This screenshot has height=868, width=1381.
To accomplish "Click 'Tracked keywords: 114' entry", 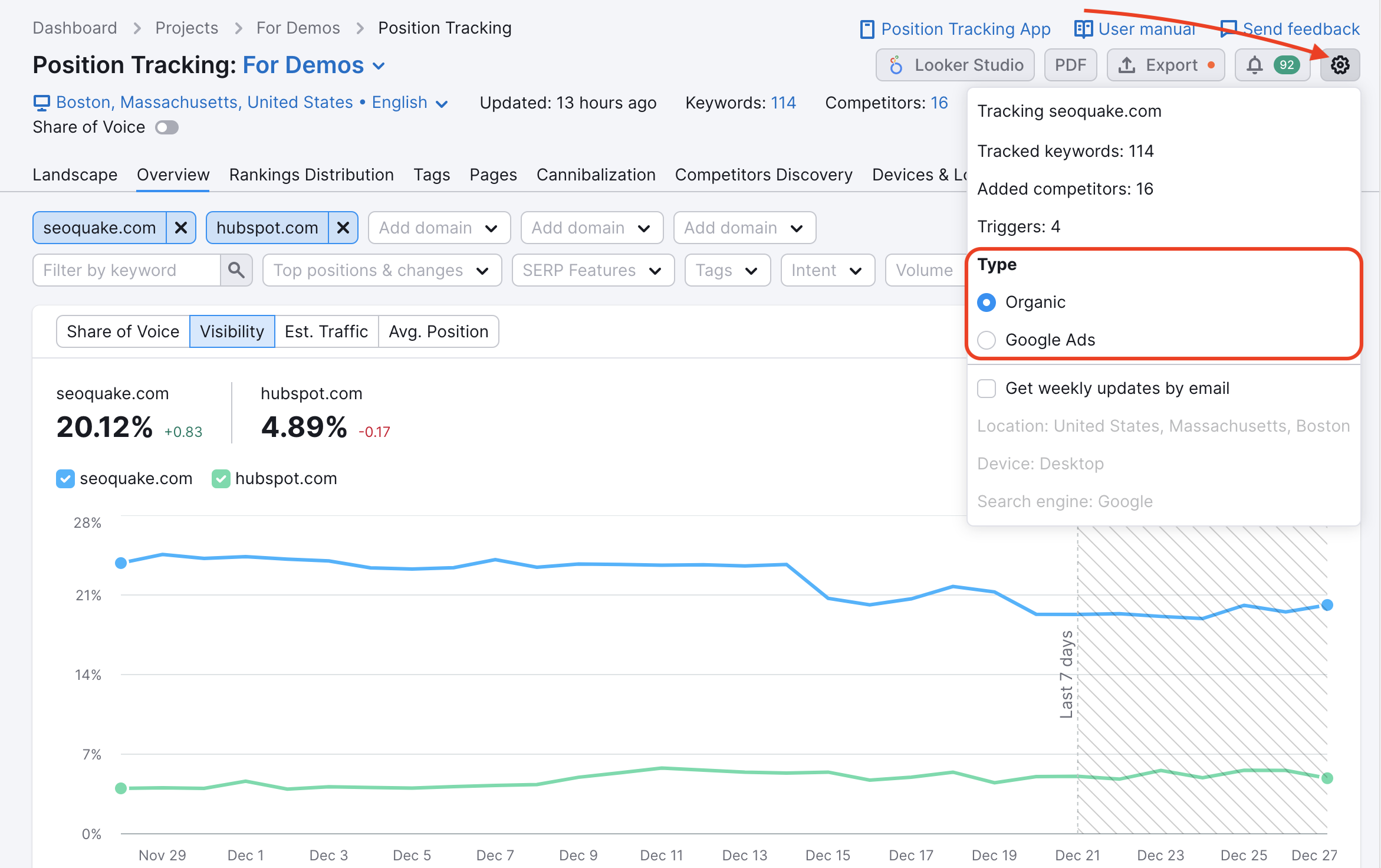I will point(1065,151).
